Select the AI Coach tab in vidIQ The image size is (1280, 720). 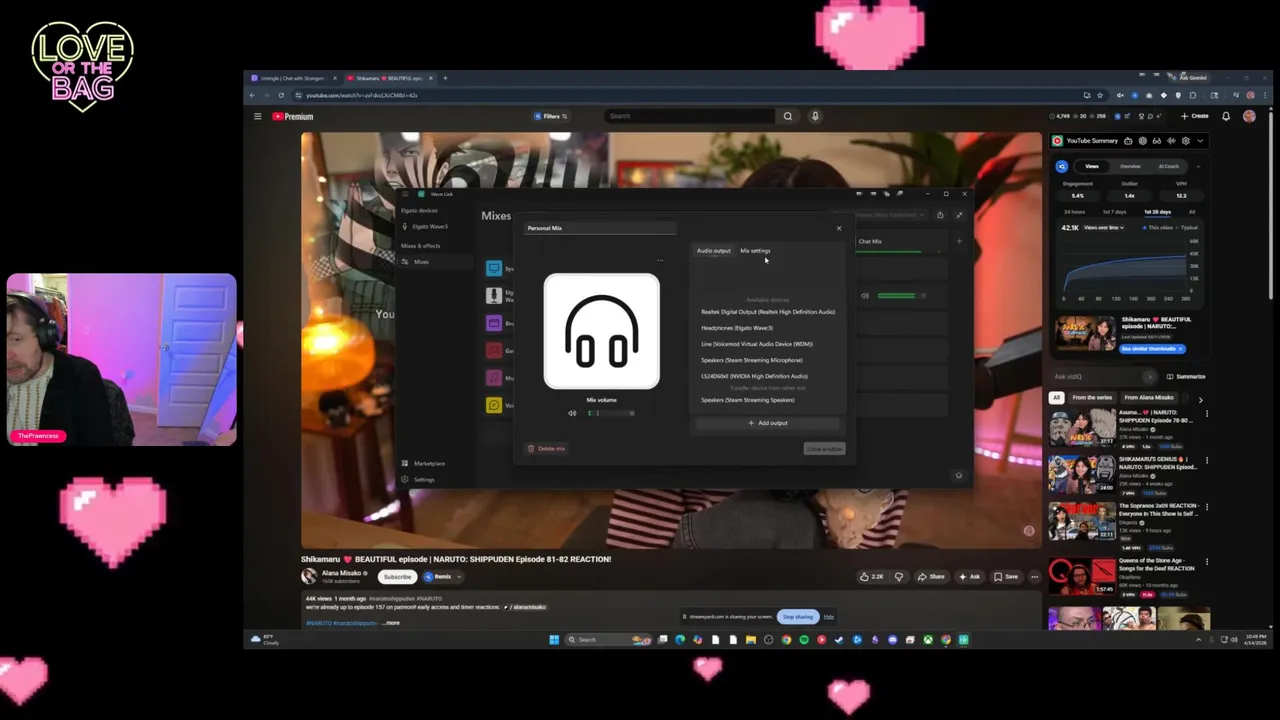1168,166
